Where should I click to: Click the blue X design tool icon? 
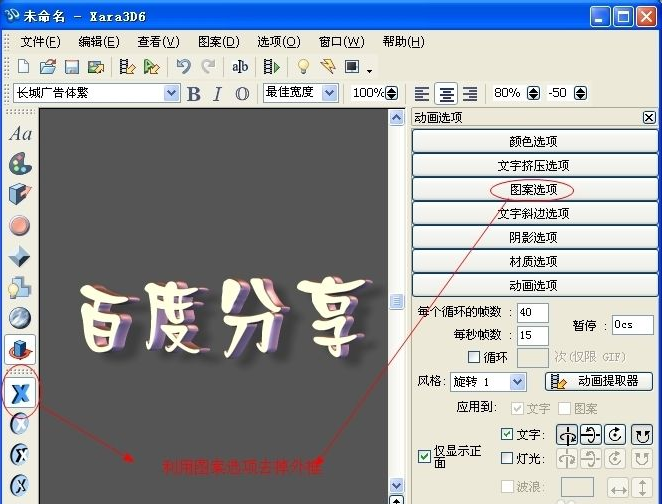point(20,392)
